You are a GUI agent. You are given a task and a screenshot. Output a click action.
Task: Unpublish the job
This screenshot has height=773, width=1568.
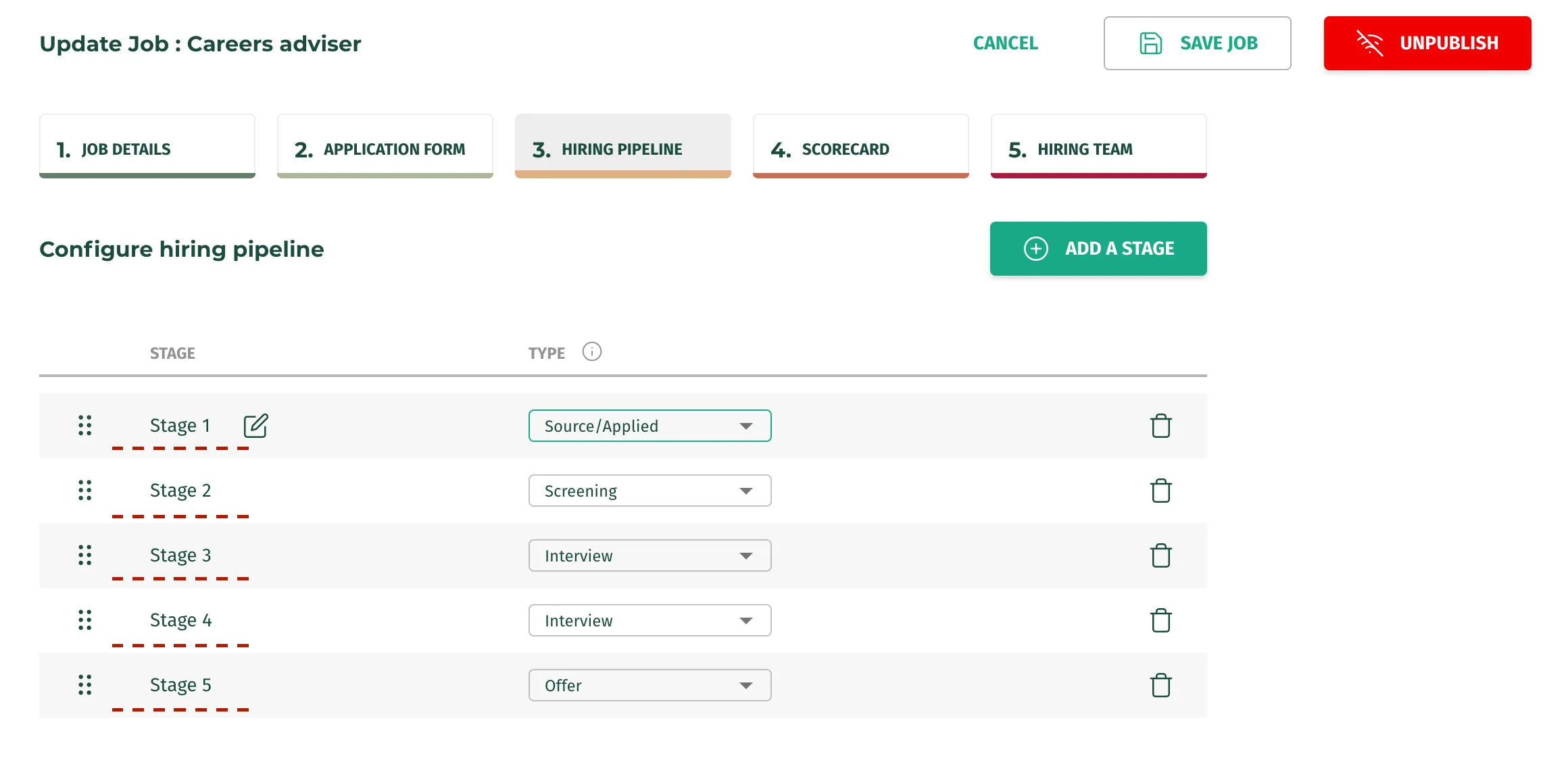pyautogui.click(x=1427, y=43)
